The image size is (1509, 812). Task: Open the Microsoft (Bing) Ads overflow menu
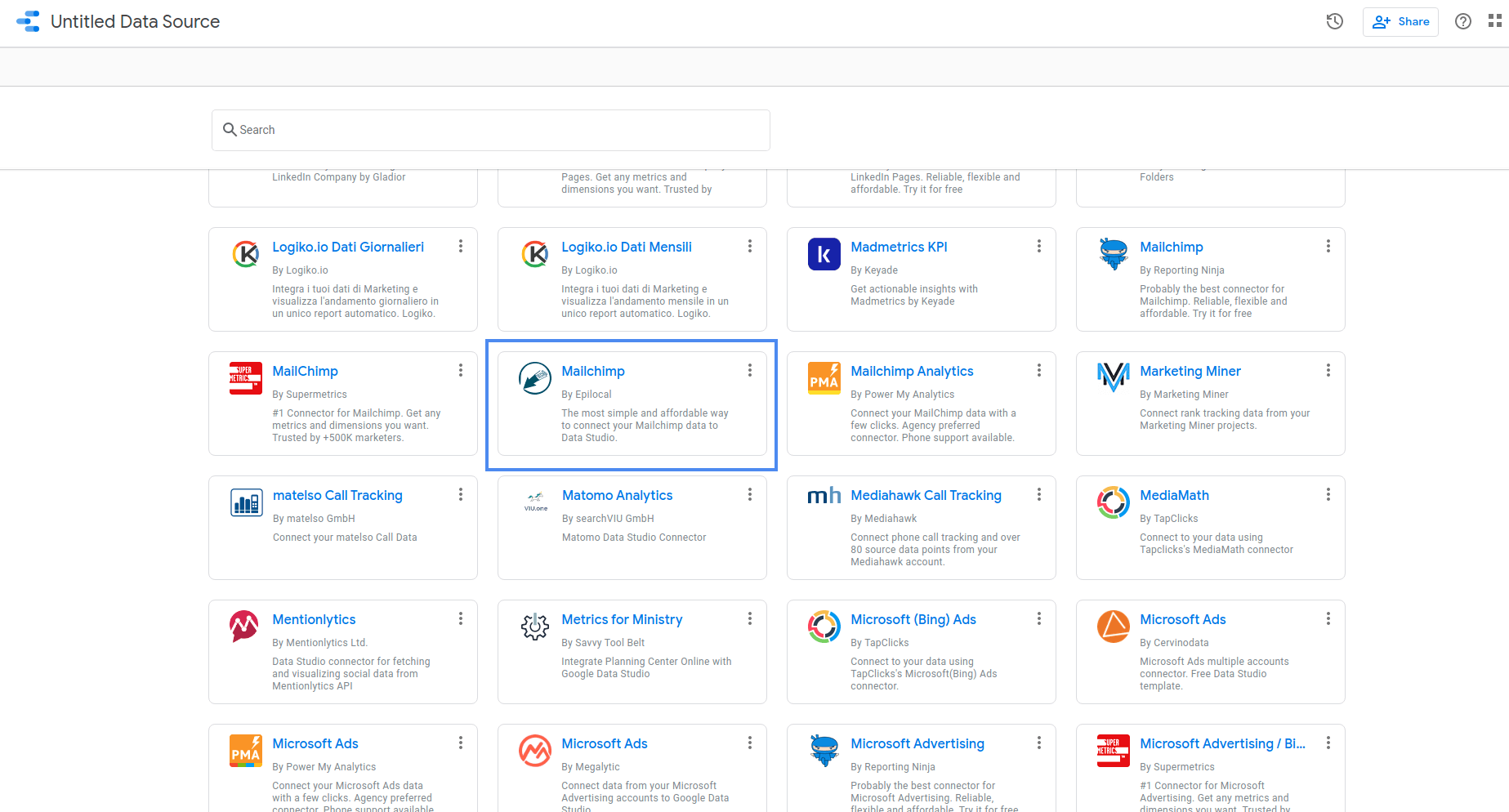[x=1039, y=618]
